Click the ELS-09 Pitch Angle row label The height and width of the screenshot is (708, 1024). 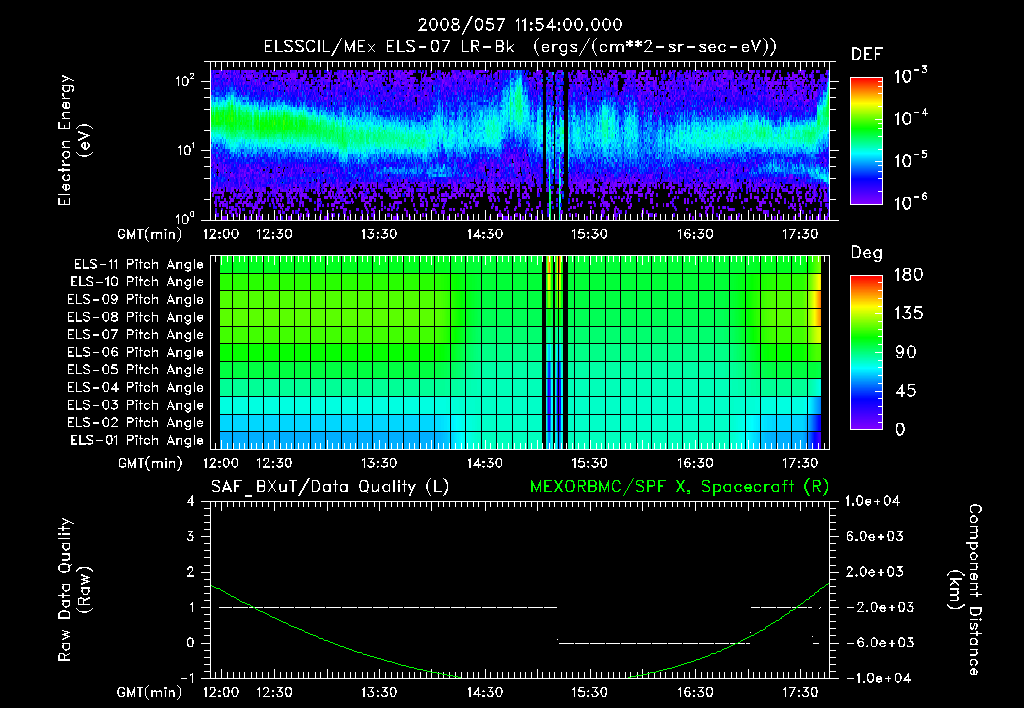click(136, 300)
